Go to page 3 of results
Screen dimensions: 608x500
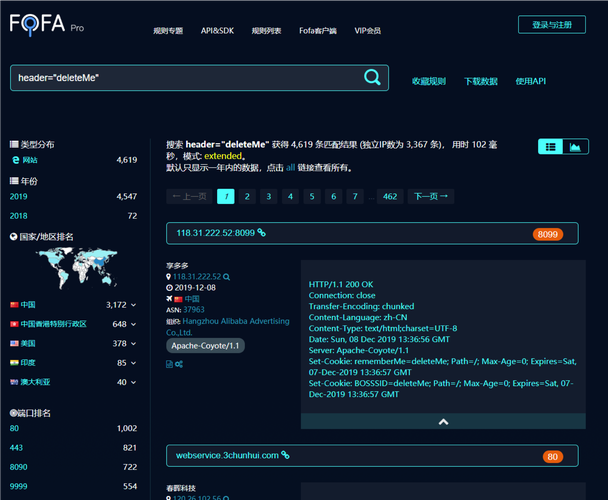point(269,196)
